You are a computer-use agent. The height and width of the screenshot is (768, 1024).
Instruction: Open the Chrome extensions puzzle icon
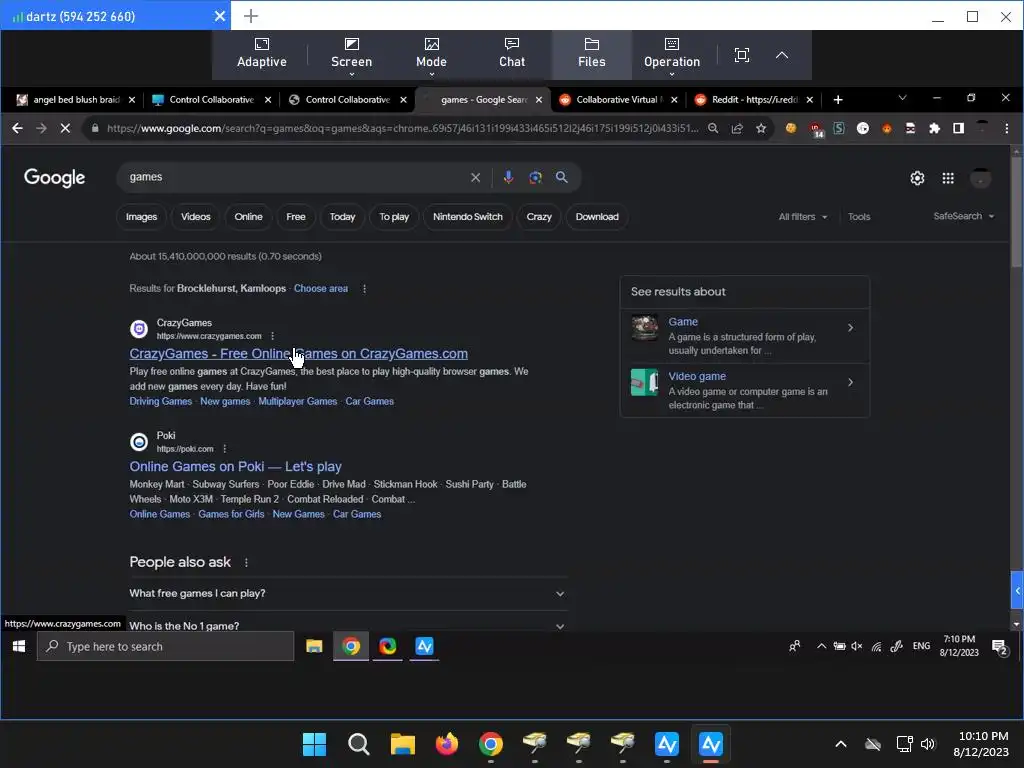tap(934, 128)
